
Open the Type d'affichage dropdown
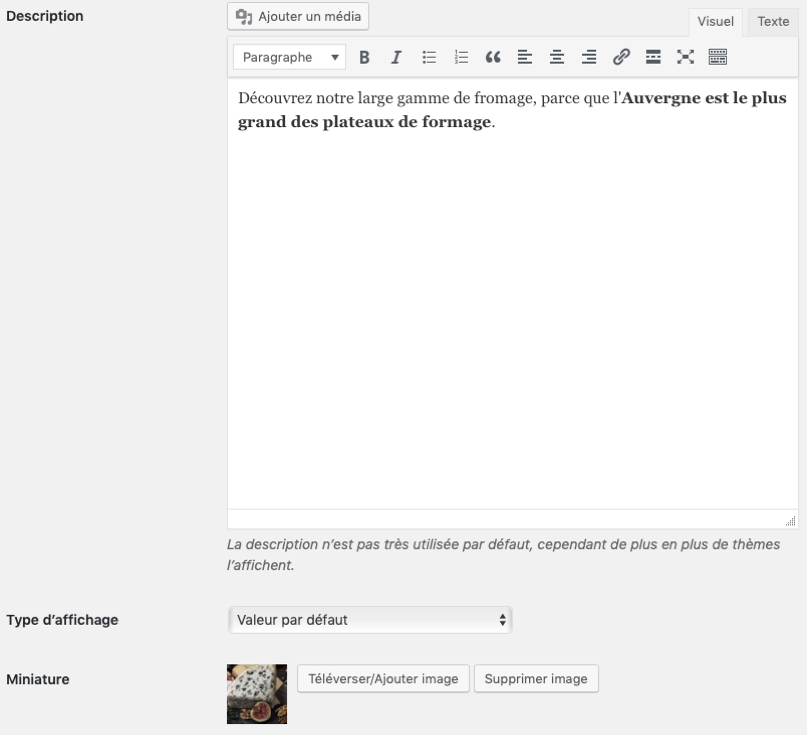tap(370, 620)
